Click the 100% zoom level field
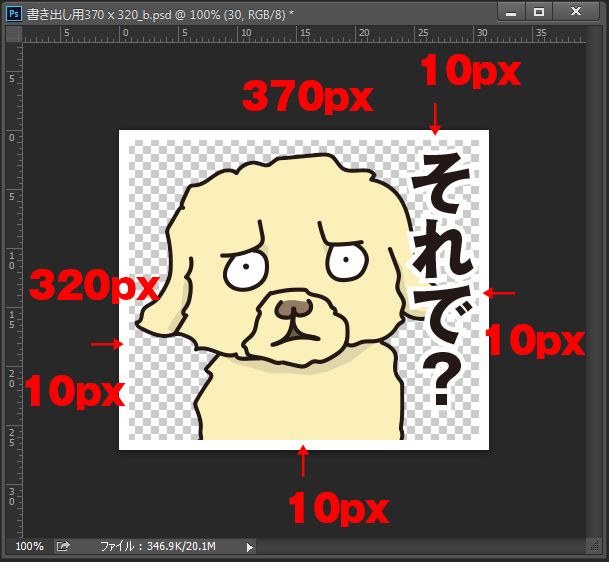The image size is (609, 562). click(x=29, y=546)
